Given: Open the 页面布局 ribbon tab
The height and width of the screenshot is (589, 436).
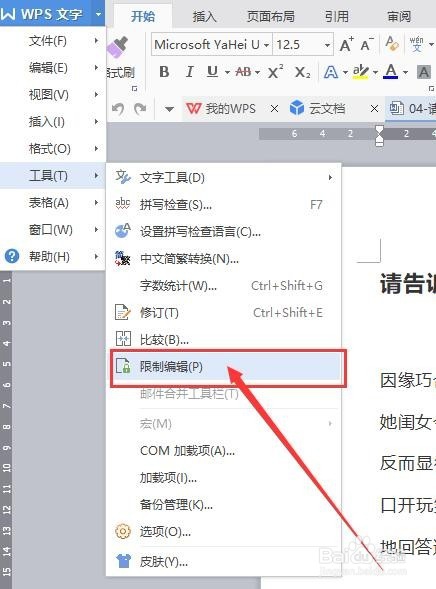Looking at the screenshot, I should point(270,16).
